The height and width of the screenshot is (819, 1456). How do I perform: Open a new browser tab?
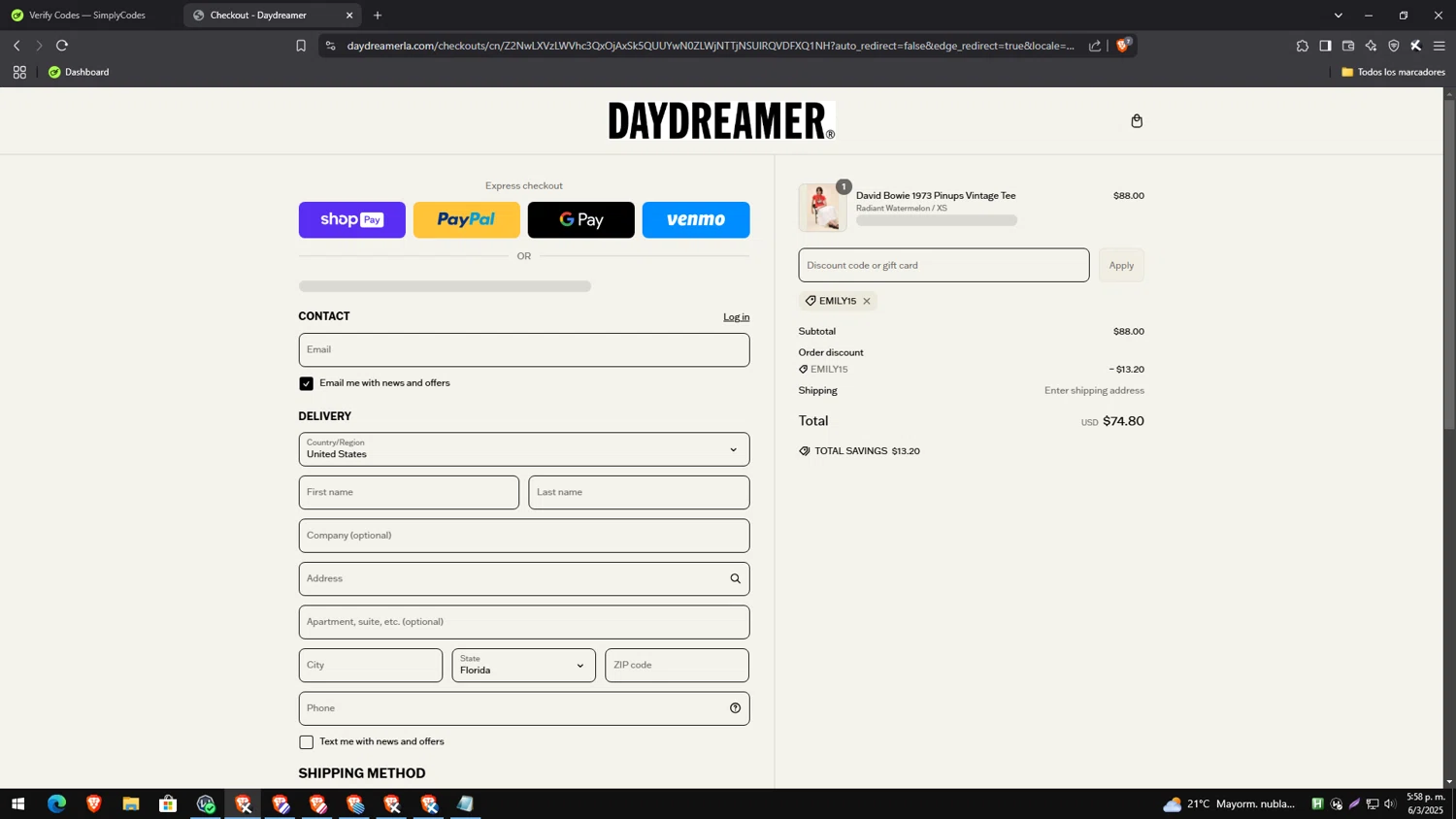pyautogui.click(x=378, y=16)
